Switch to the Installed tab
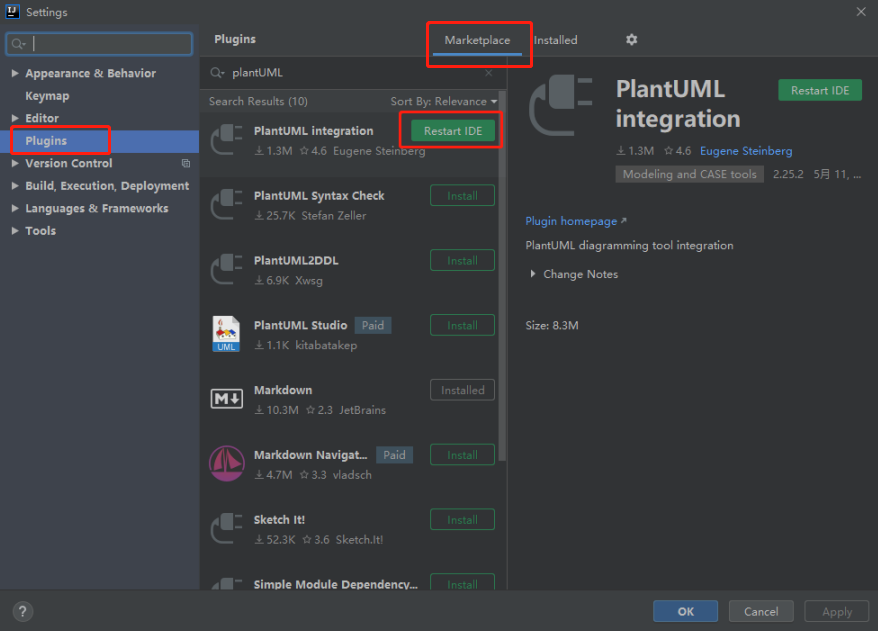The height and width of the screenshot is (631, 878). tap(555, 40)
